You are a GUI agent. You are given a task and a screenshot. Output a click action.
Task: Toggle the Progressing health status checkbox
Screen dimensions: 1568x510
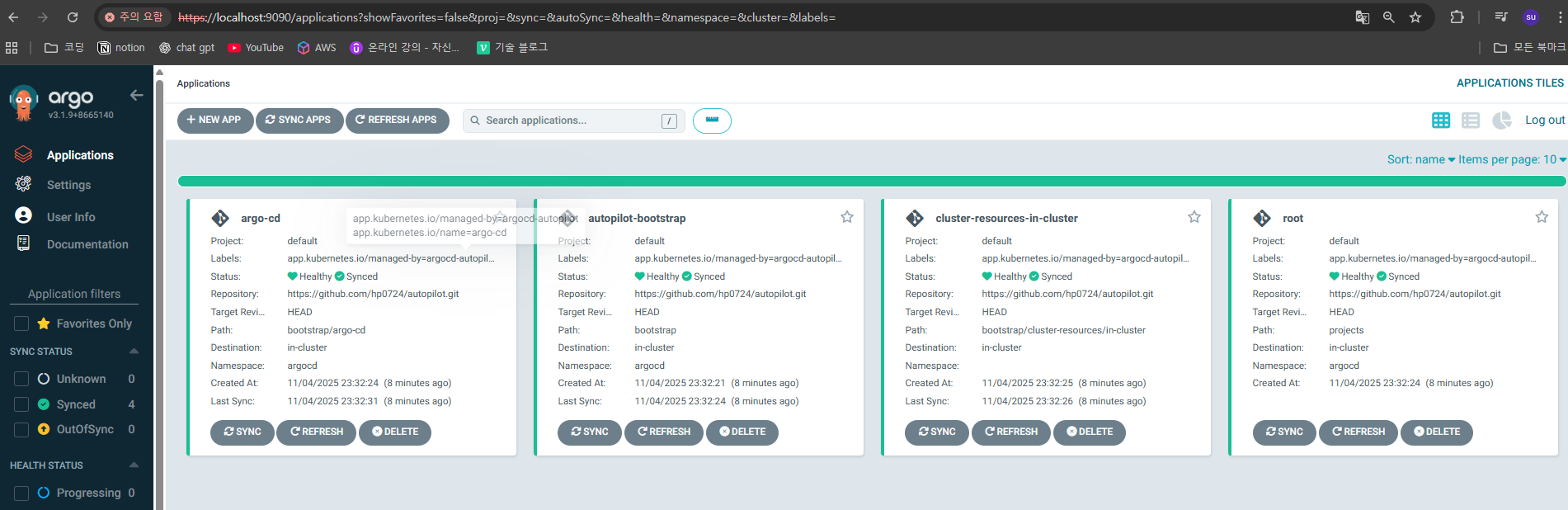[21, 493]
